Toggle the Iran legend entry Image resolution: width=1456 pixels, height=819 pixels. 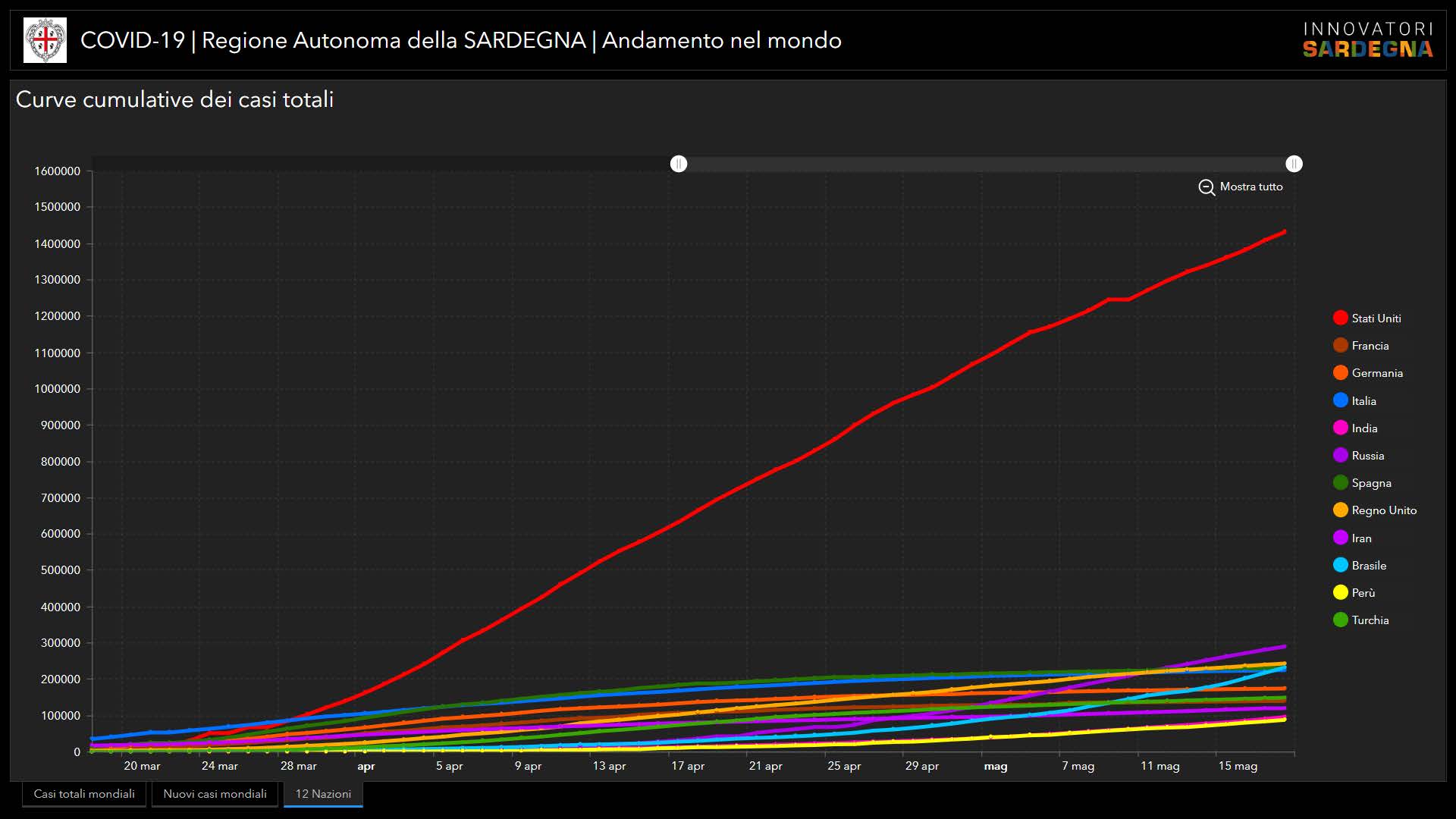click(x=1340, y=538)
